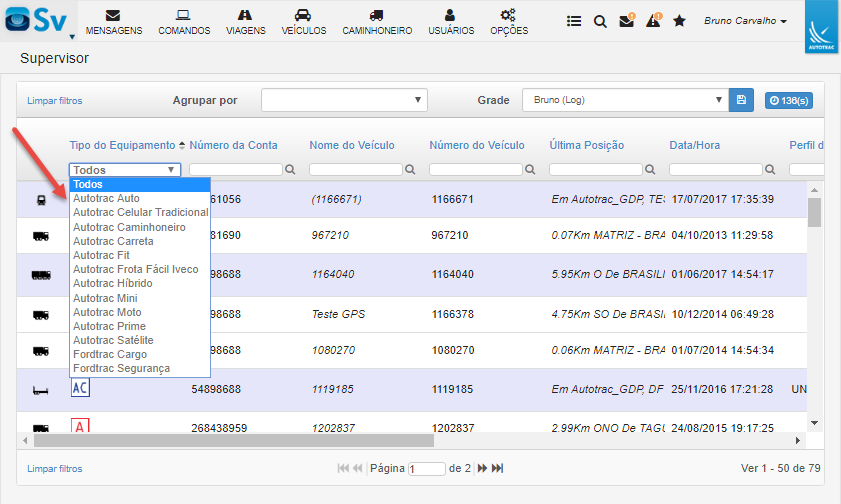Viewport: 841px width, 504px height.
Task: Sort by Tipo do Equipamento column
Action: pos(122,145)
